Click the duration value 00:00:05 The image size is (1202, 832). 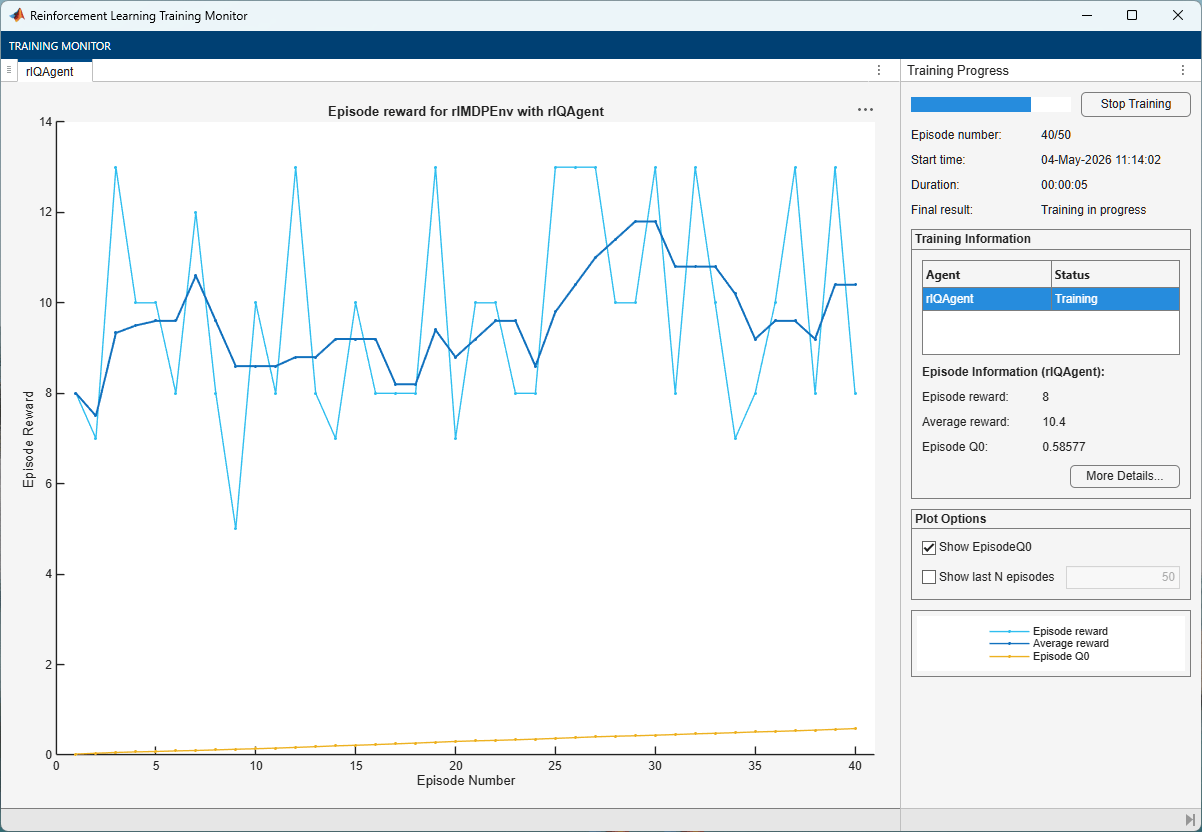1064,185
